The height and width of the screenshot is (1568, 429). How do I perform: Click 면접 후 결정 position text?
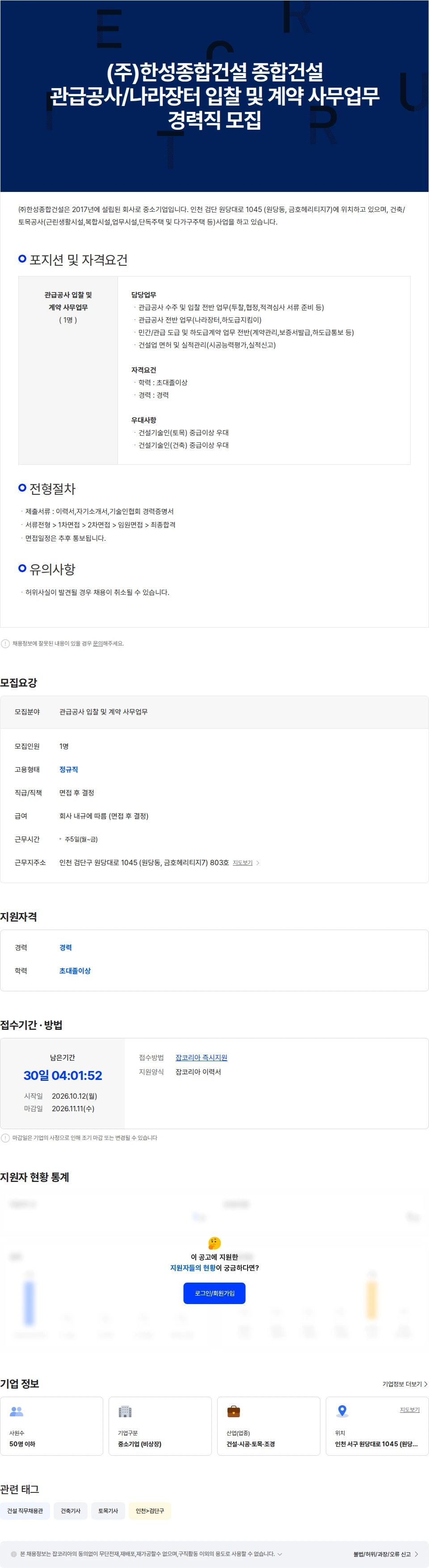pyautogui.click(x=76, y=793)
